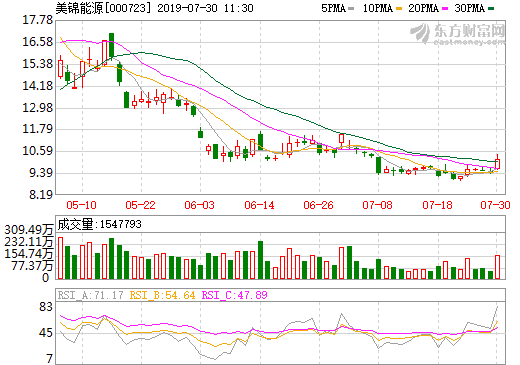This screenshot has width=520, height=365.
Task: Click the 成交量:1547793 volume readout
Action: (x=99, y=224)
